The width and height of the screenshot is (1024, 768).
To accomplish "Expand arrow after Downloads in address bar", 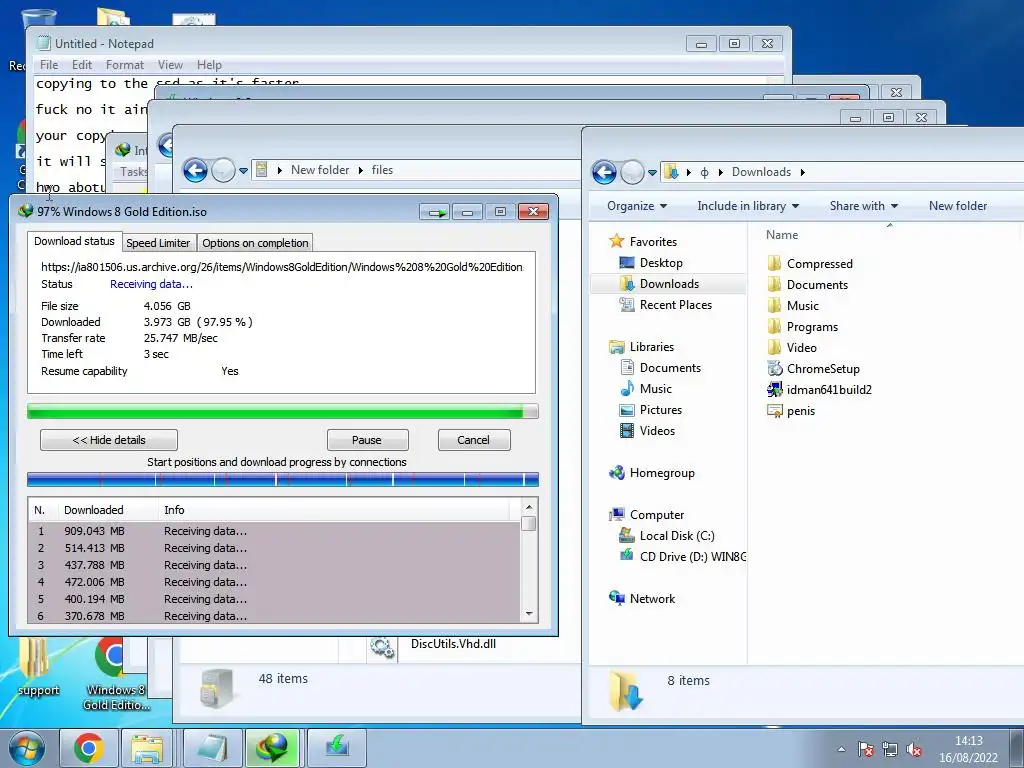I will click(803, 172).
